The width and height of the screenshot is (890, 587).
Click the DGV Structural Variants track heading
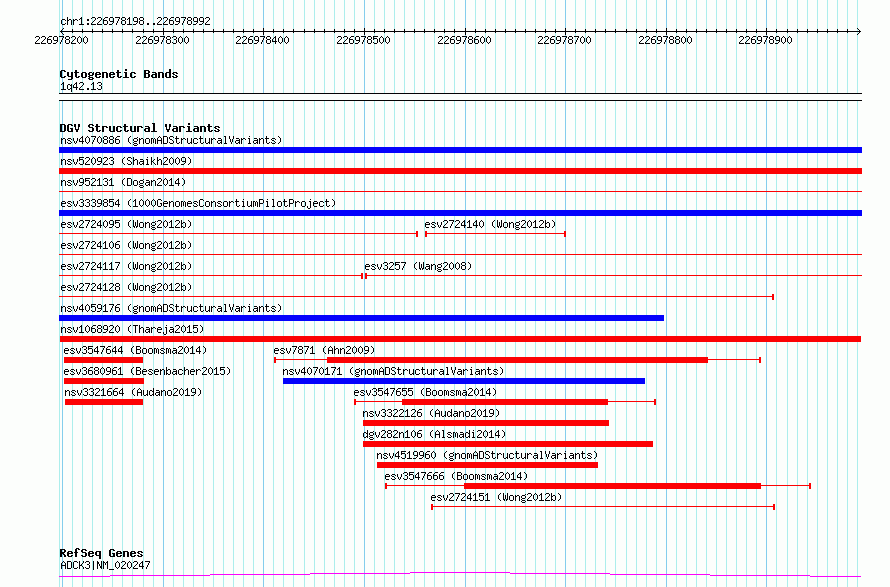pyautogui.click(x=140, y=128)
